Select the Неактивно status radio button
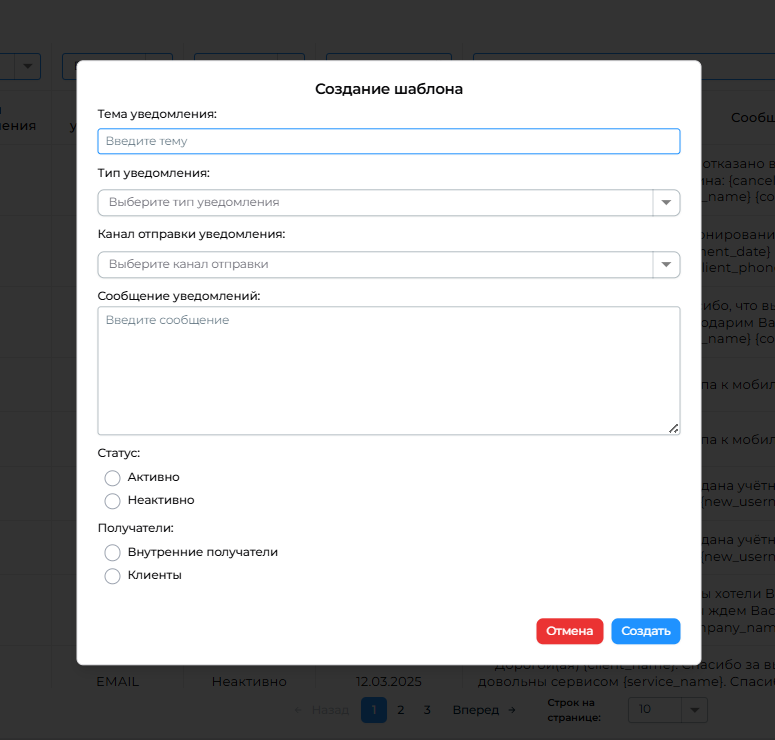This screenshot has height=740, width=775. coord(112,501)
